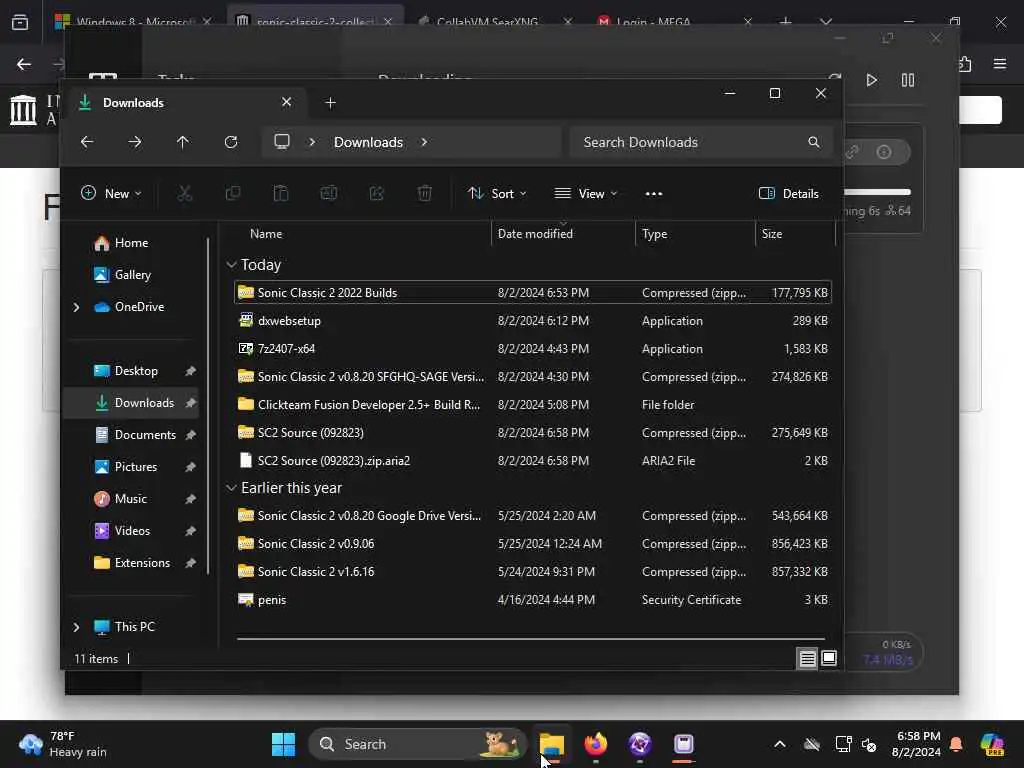Screen dimensions: 1024x768
Task: Open the View dropdown
Action: [x=586, y=193]
